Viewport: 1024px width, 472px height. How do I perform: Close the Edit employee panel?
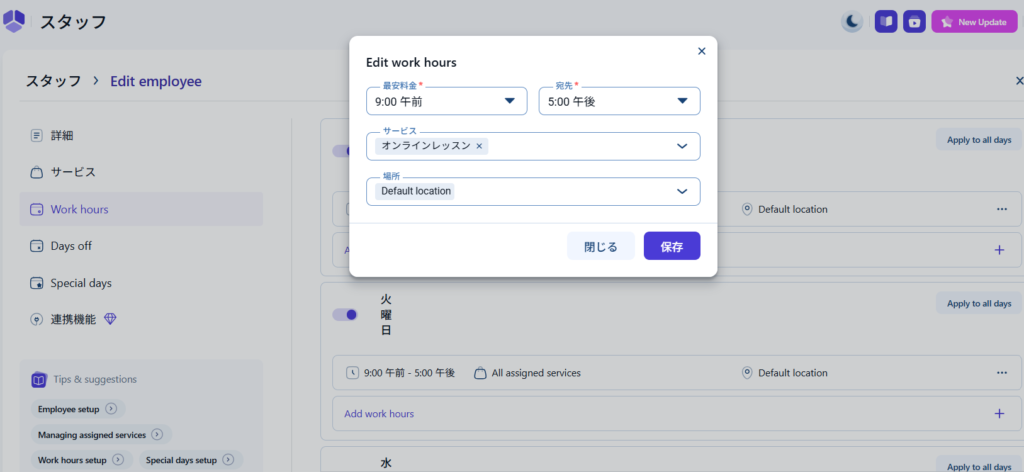pyautogui.click(x=1017, y=81)
